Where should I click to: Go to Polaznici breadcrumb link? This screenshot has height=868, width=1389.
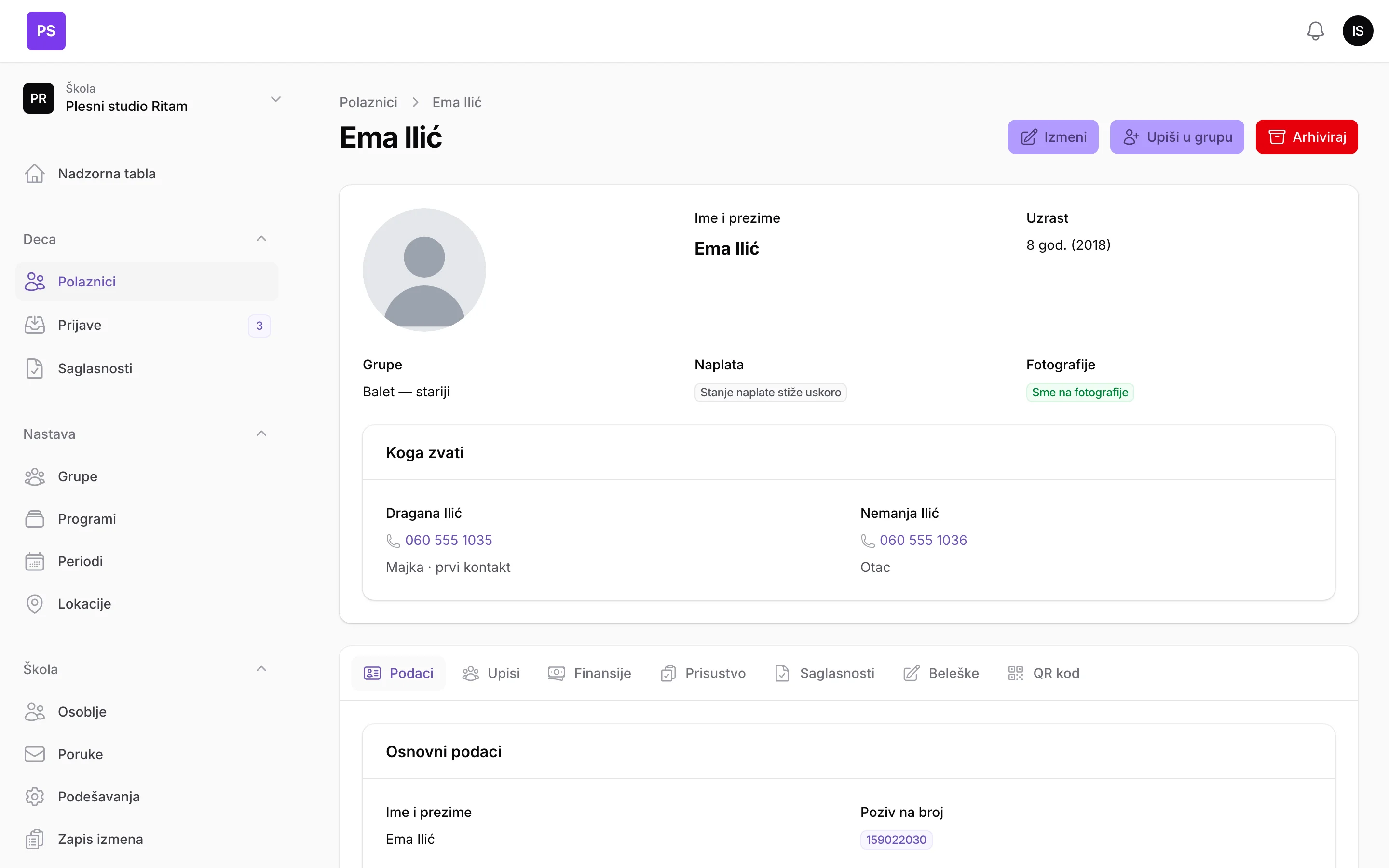pos(368,102)
